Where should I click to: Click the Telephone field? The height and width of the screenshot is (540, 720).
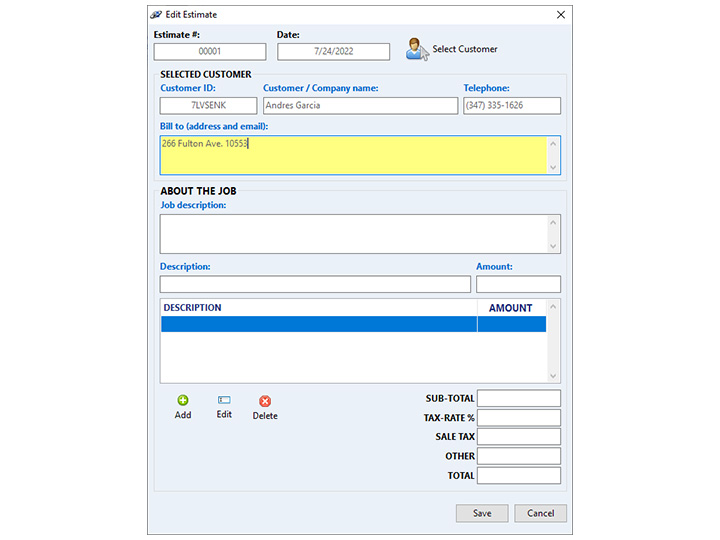click(512, 106)
